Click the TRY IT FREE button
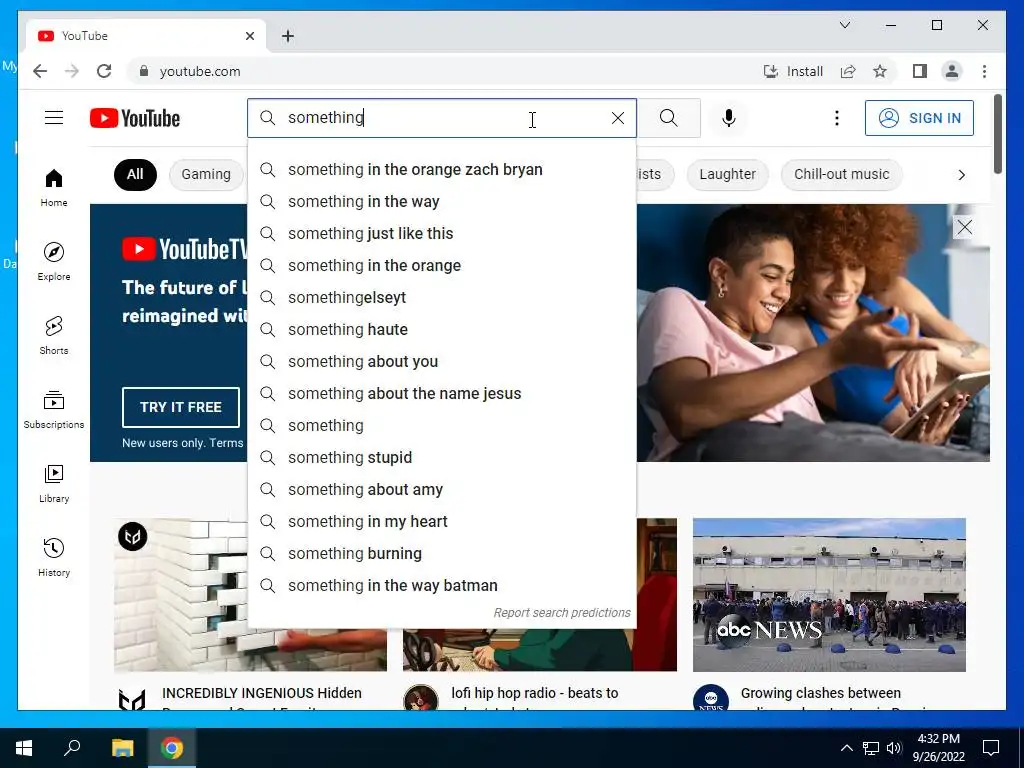This screenshot has height=768, width=1024. coord(180,407)
